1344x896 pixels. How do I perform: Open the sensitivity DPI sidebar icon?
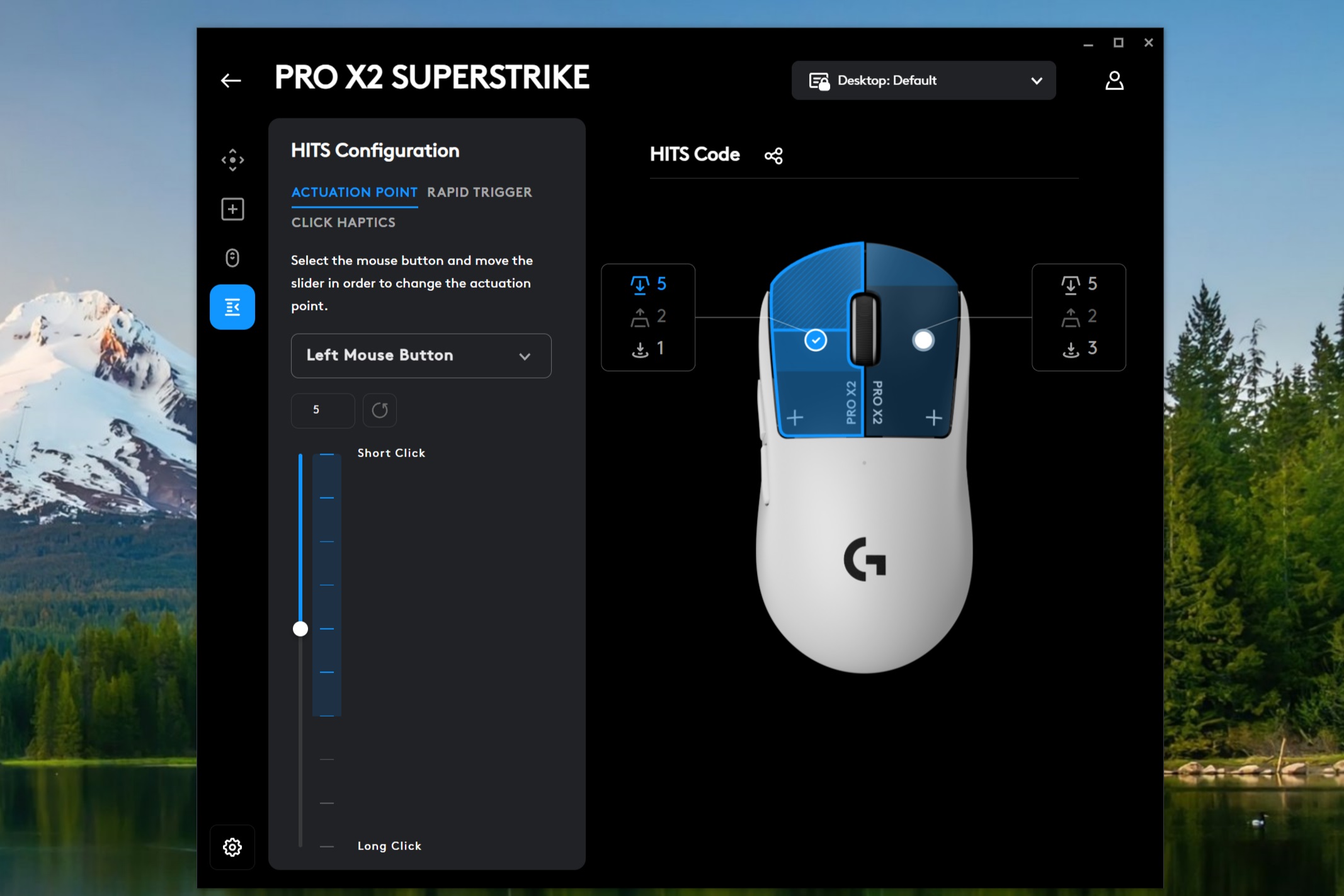click(232, 160)
